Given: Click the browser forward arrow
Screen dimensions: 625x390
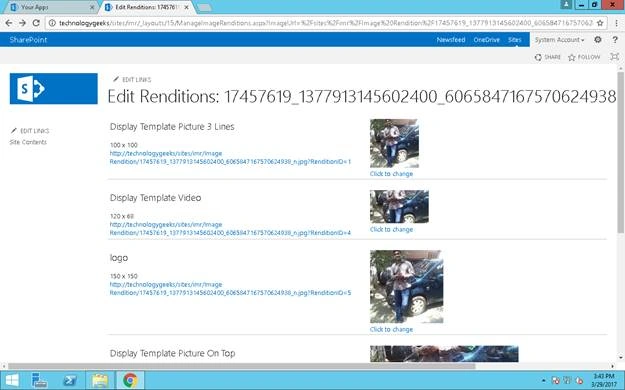Looking at the screenshot, I should coord(22,23).
